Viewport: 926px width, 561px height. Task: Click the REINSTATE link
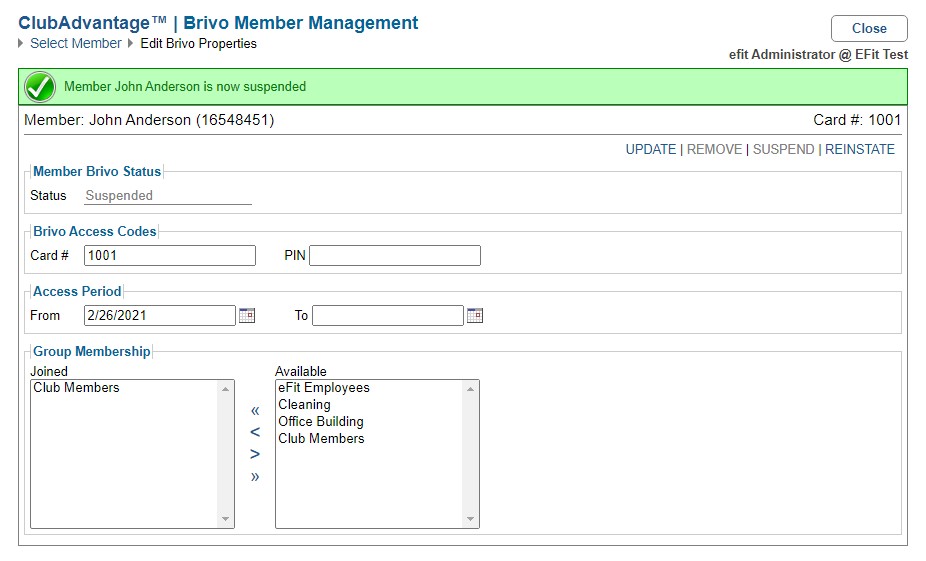pyautogui.click(x=860, y=149)
